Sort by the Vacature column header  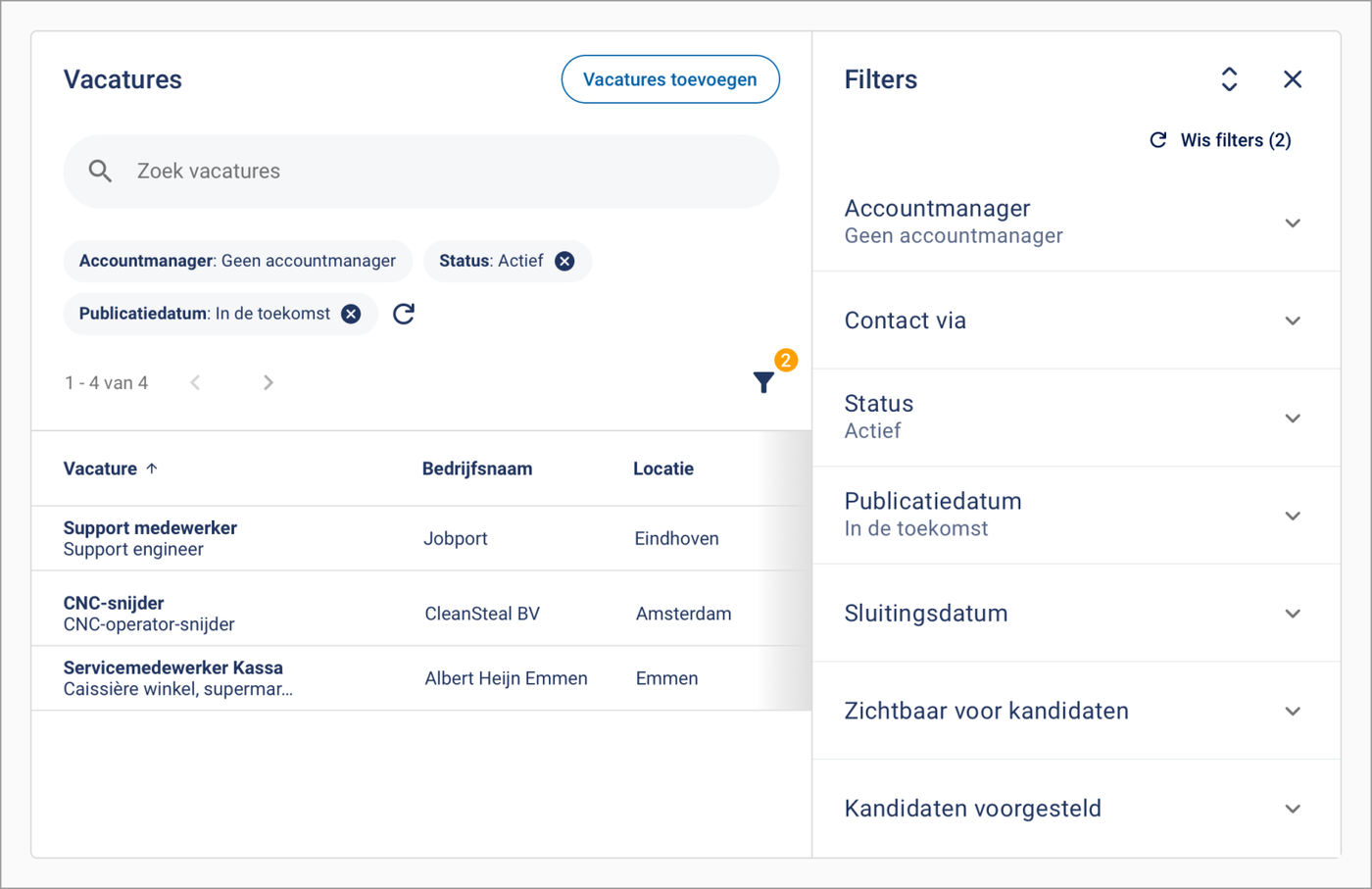(101, 469)
